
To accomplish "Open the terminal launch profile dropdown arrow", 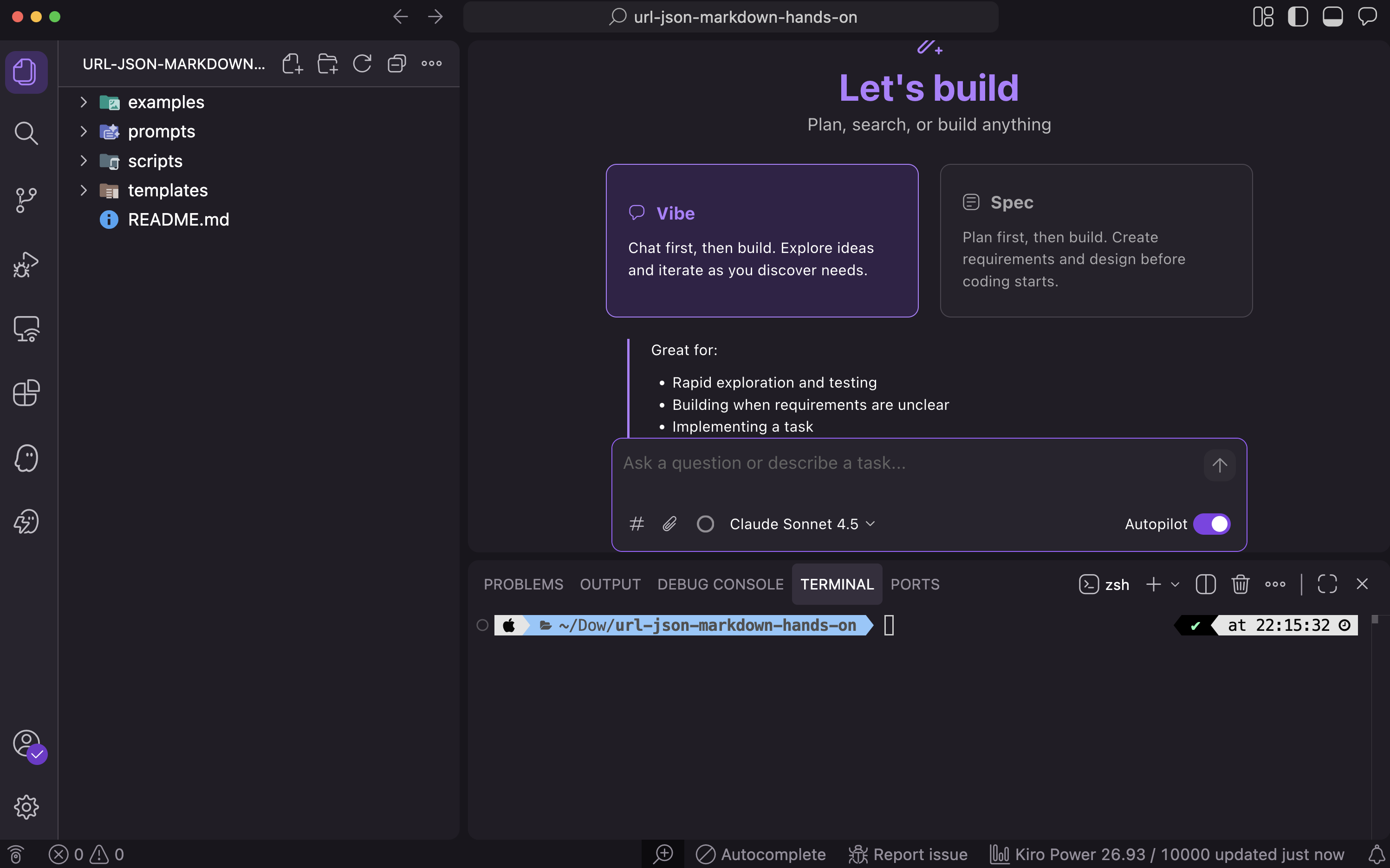I will 1175,584.
